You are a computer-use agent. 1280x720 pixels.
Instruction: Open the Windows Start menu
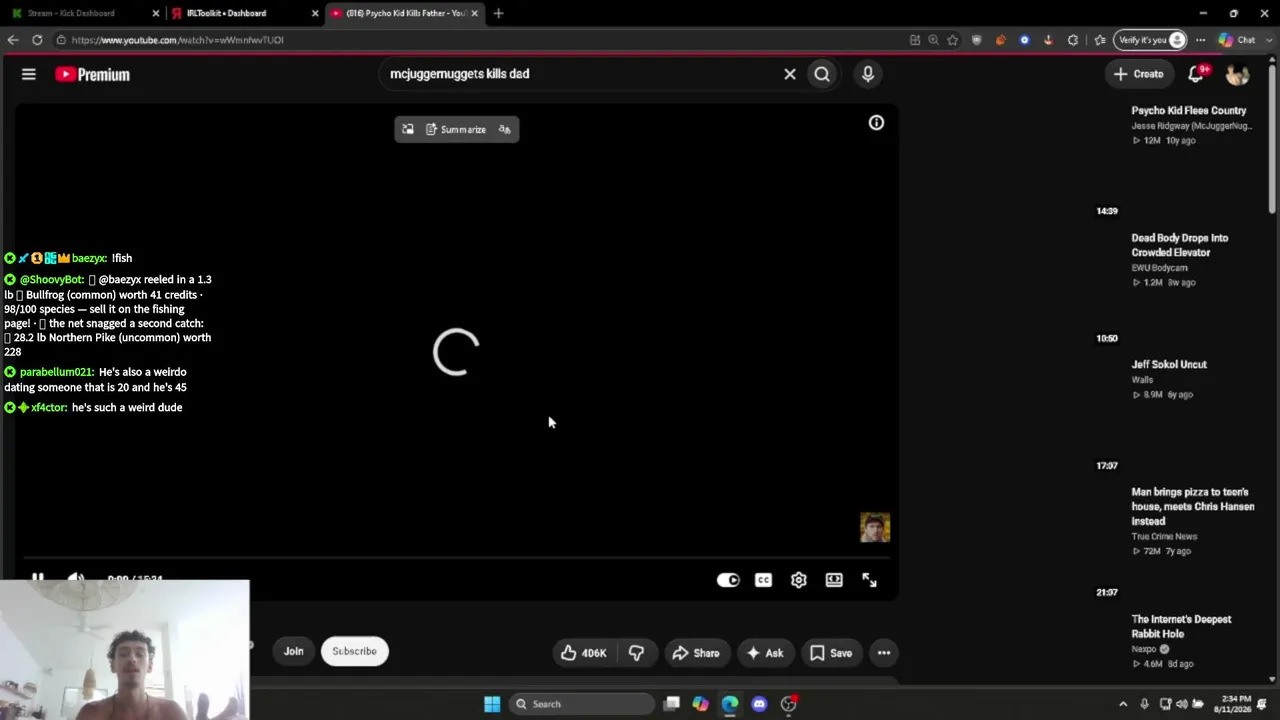coord(492,704)
